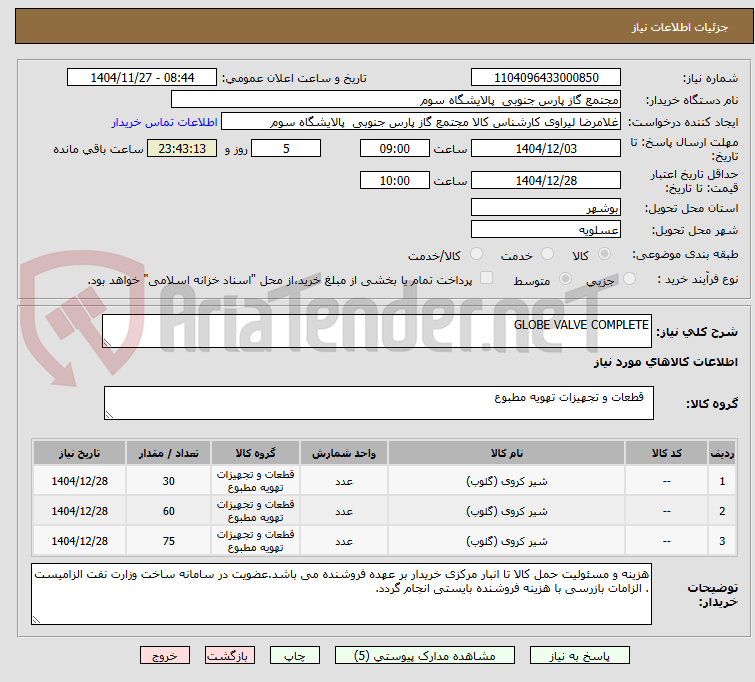The image size is (755, 682).
Task: Click the resize handle of buyer notes box
Action: click(x=37, y=620)
